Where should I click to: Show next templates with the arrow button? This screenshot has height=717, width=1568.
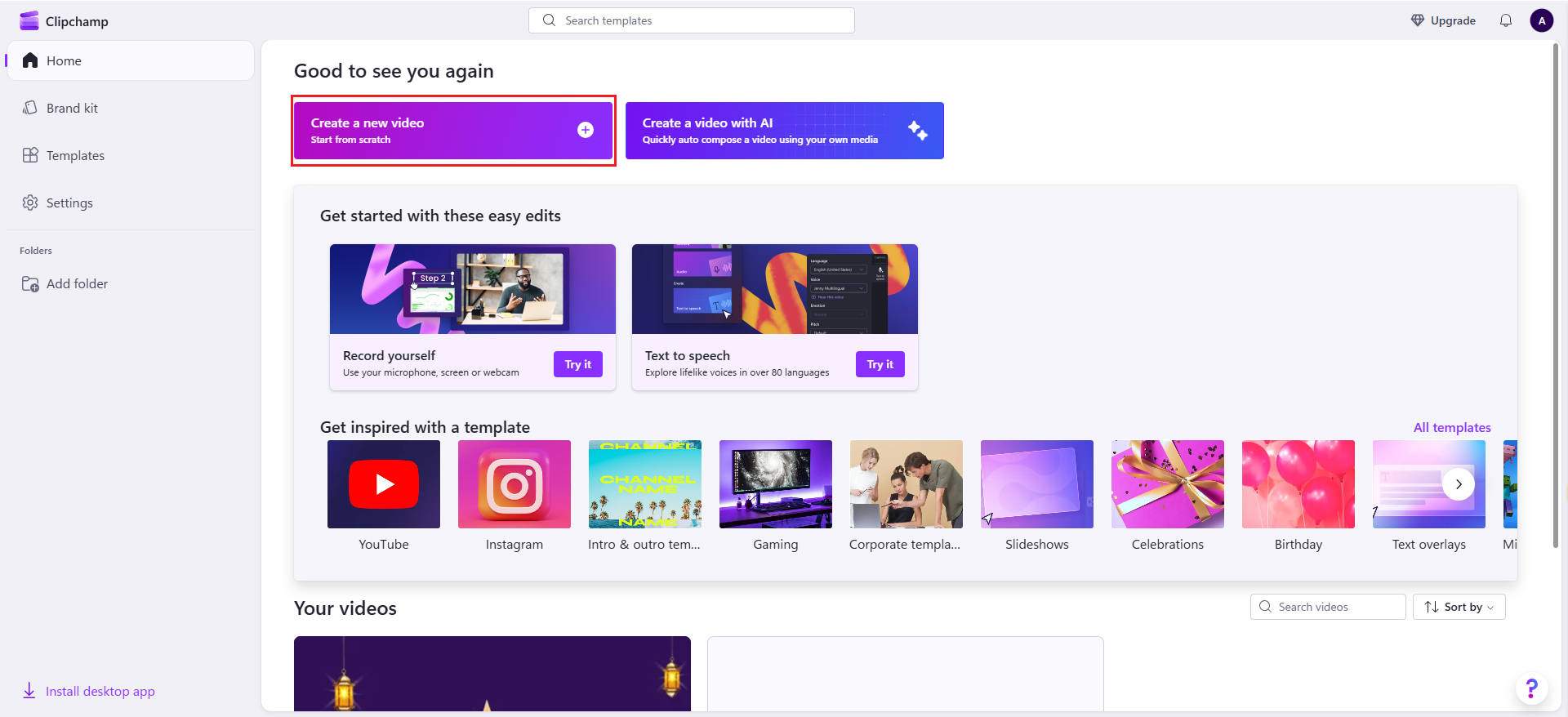(x=1459, y=484)
